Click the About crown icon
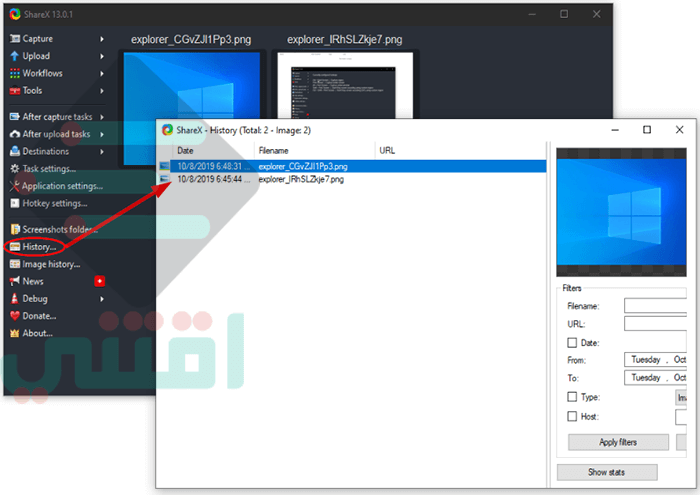The image size is (700, 495). 15,333
